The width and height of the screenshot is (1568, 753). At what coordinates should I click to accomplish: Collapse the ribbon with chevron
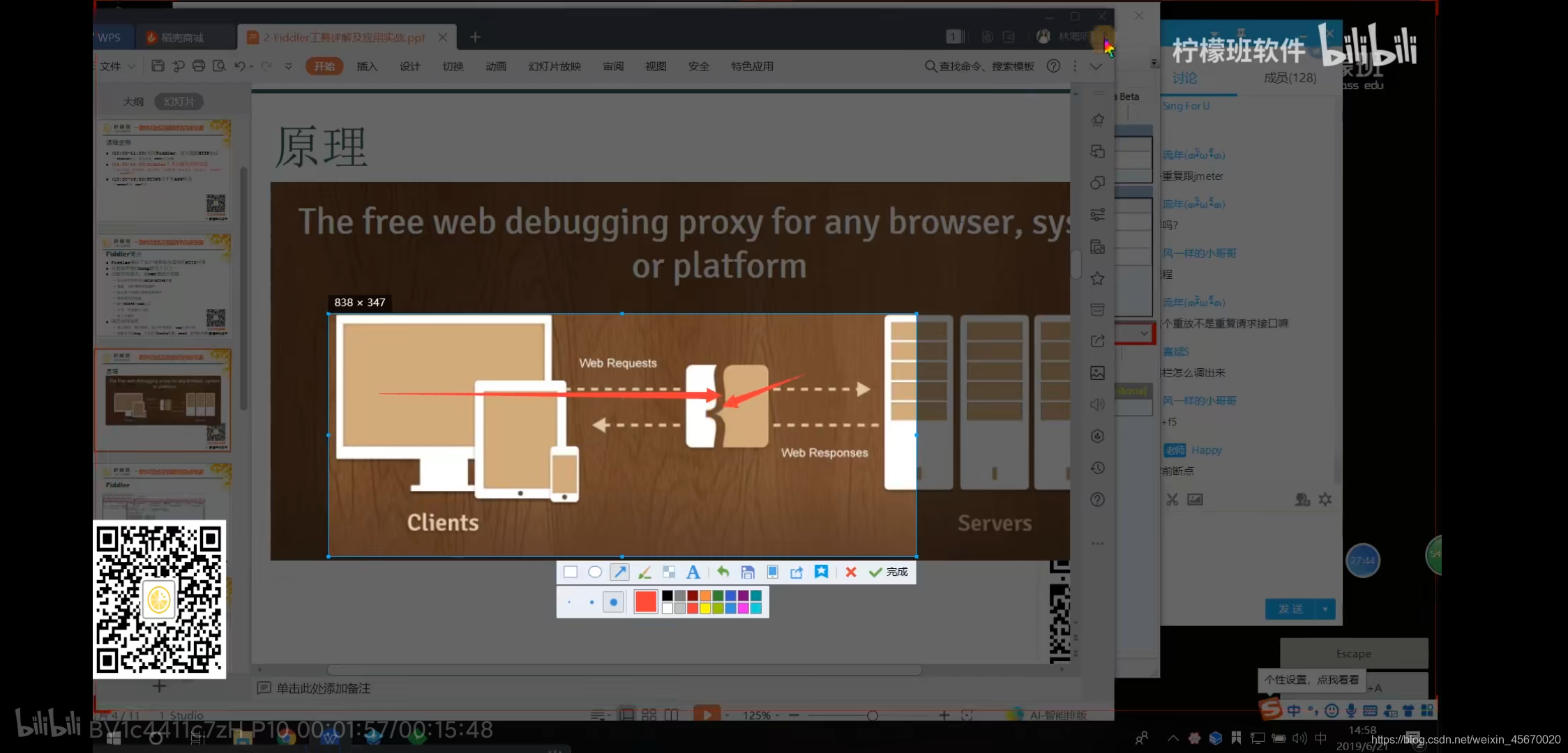[x=1096, y=66]
